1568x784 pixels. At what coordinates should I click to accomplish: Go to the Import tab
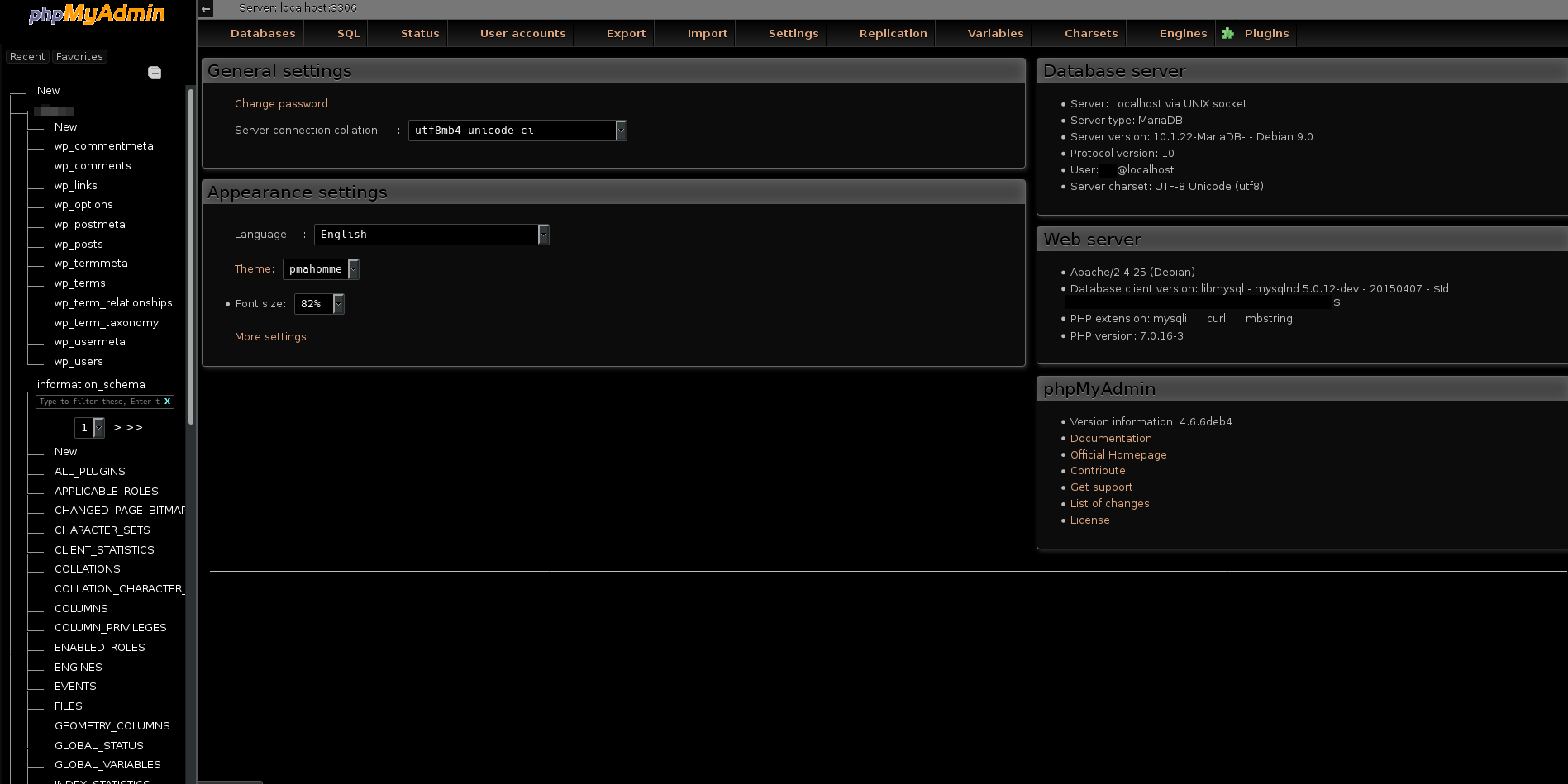pyautogui.click(x=708, y=33)
